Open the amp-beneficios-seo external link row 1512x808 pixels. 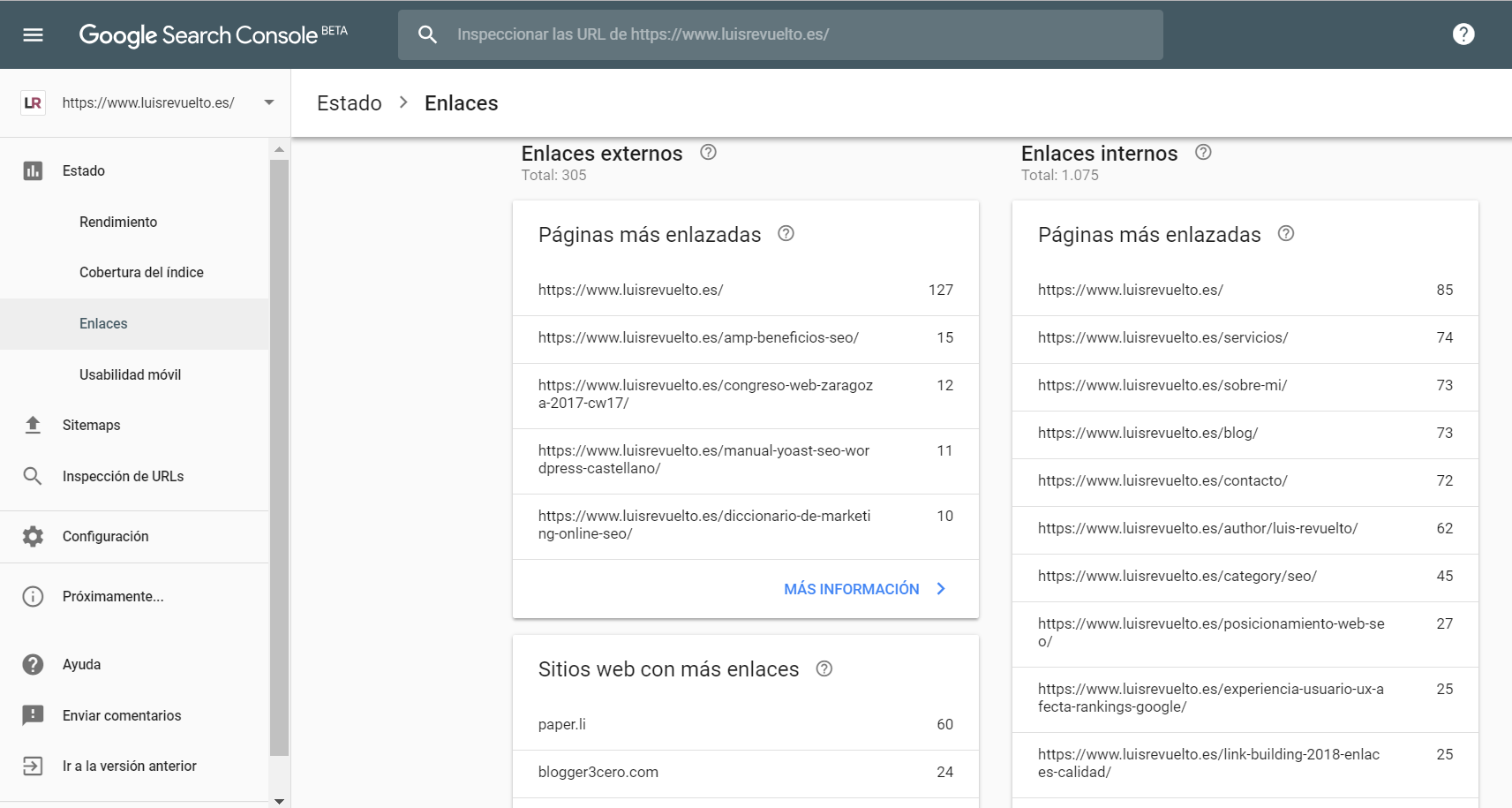[x=697, y=337]
